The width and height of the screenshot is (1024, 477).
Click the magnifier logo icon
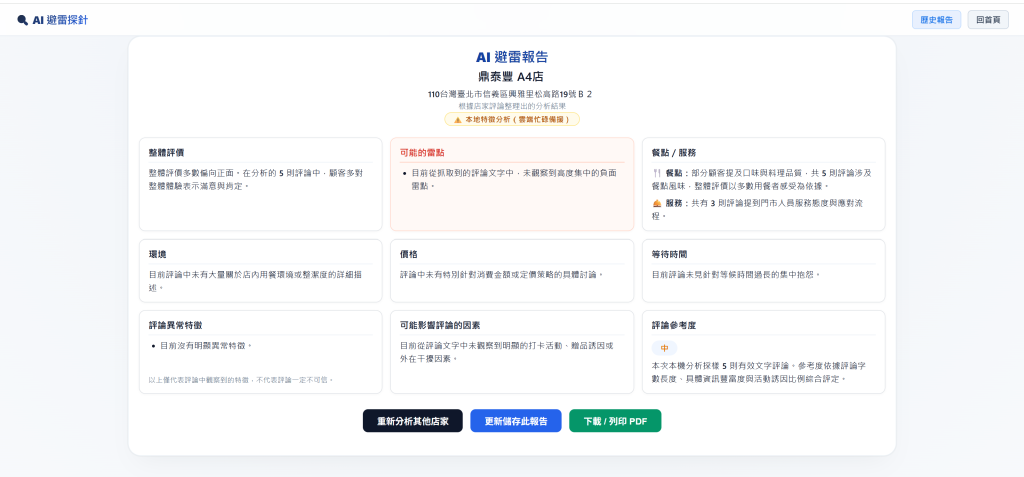point(22,20)
